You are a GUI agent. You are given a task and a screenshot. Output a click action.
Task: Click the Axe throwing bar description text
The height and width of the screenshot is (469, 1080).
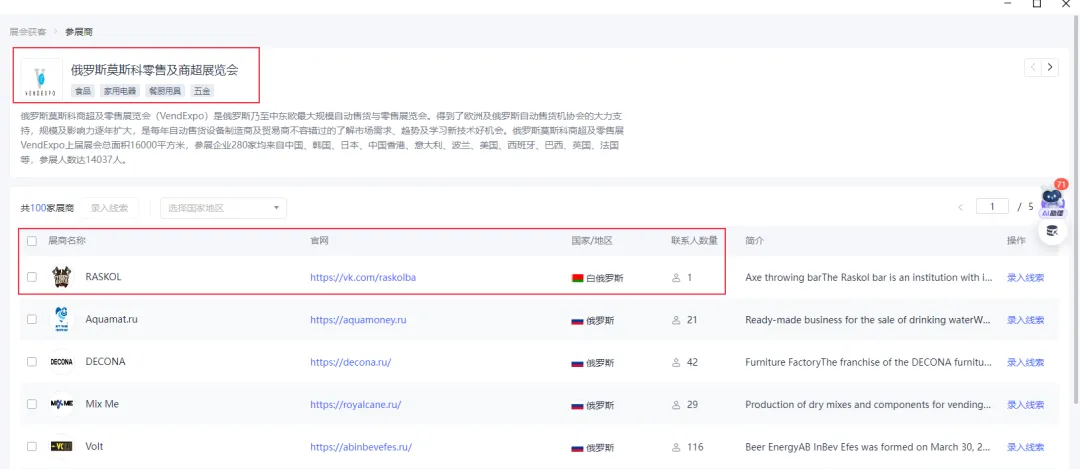pyautogui.click(x=869, y=278)
